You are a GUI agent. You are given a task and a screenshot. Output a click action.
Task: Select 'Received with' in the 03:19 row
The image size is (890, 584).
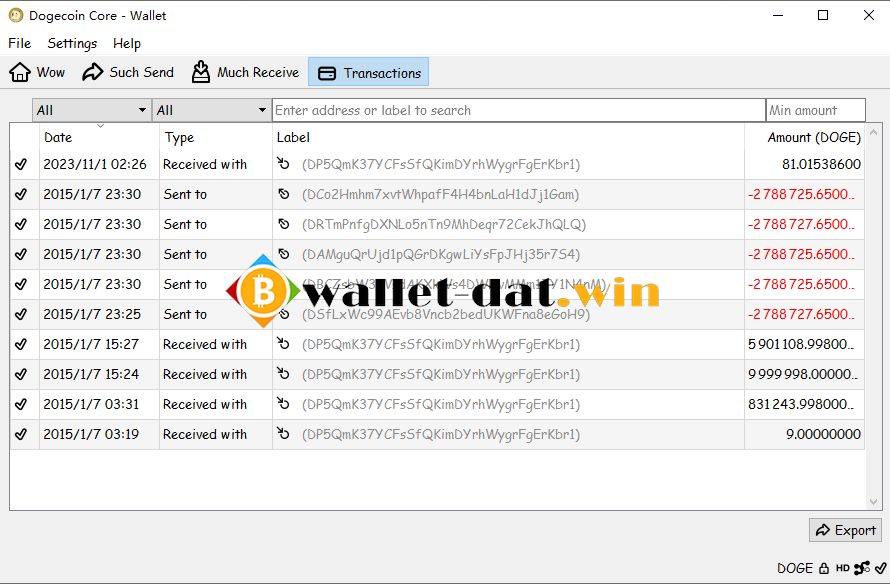point(205,435)
